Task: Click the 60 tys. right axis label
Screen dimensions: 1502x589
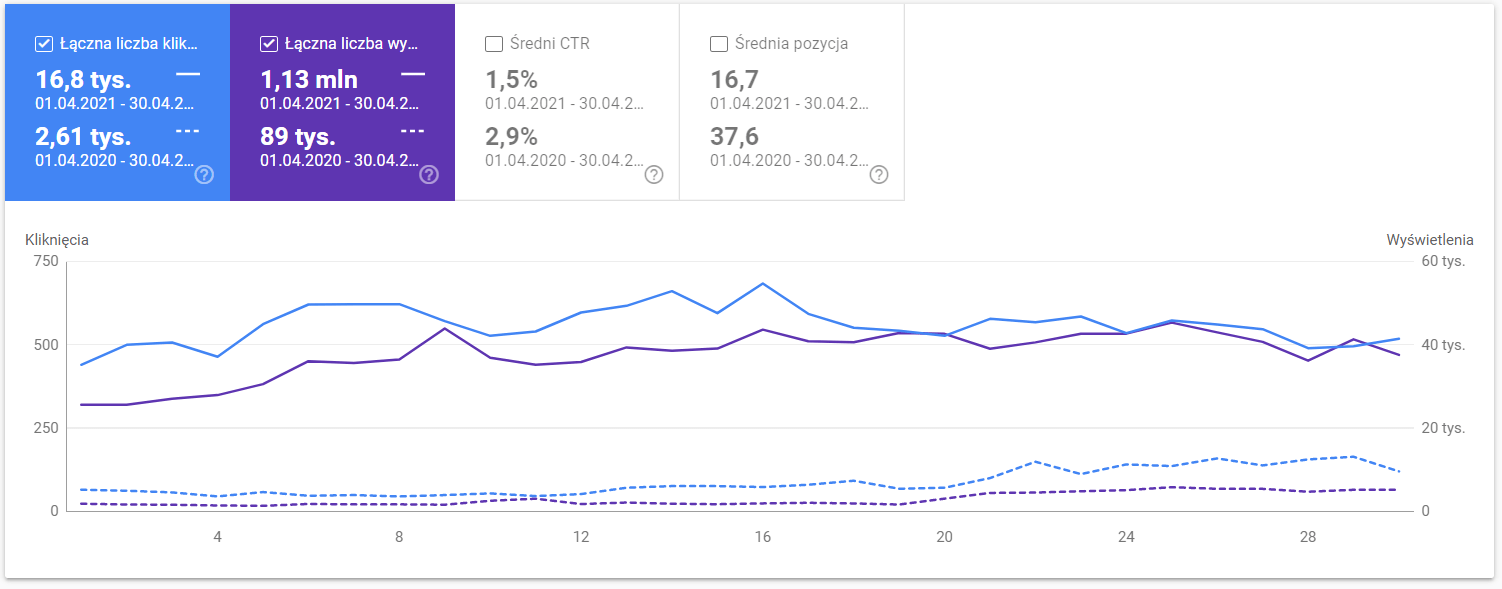Action: [1444, 262]
